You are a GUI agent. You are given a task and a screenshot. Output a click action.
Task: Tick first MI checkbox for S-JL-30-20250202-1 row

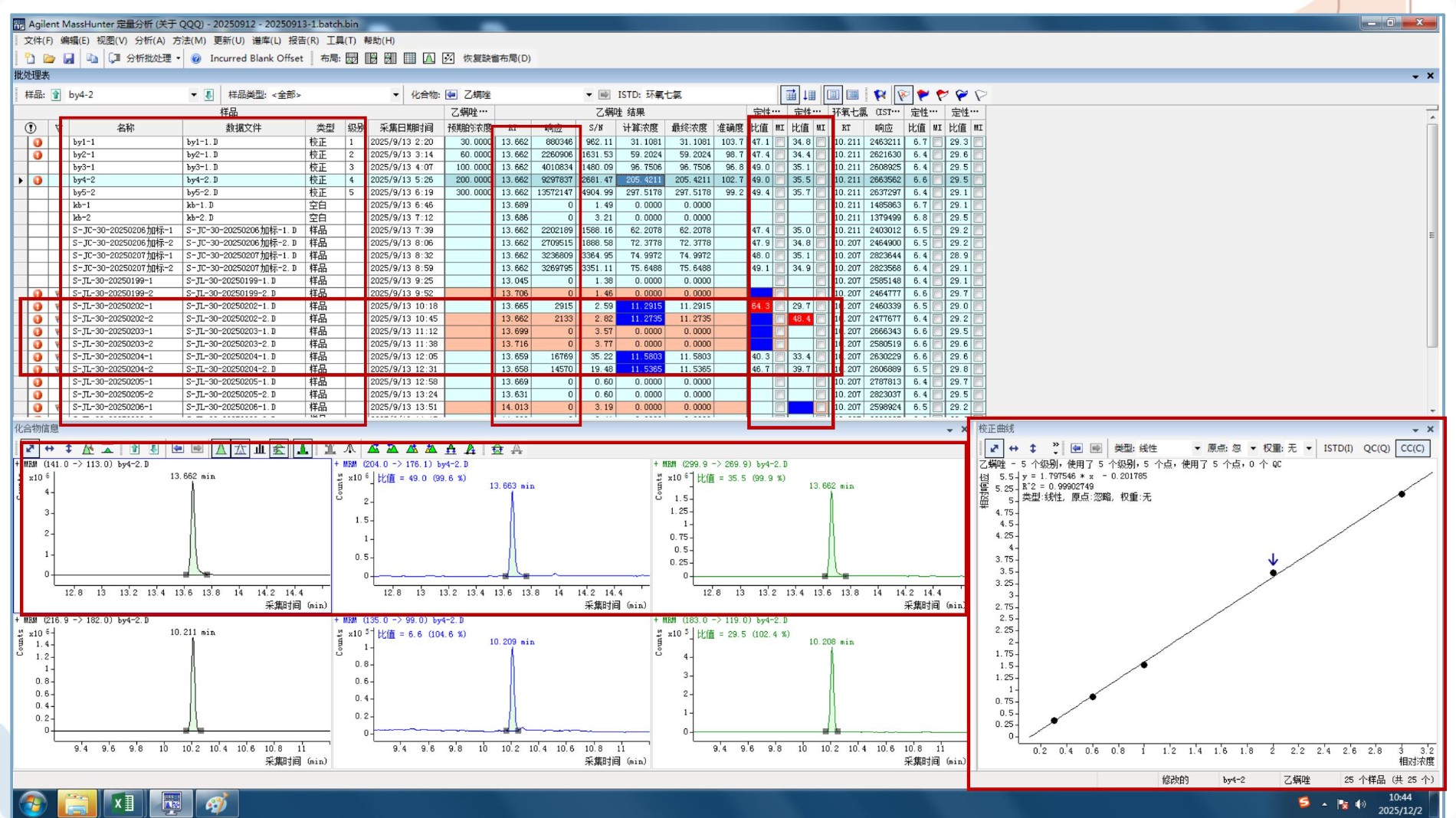point(779,306)
